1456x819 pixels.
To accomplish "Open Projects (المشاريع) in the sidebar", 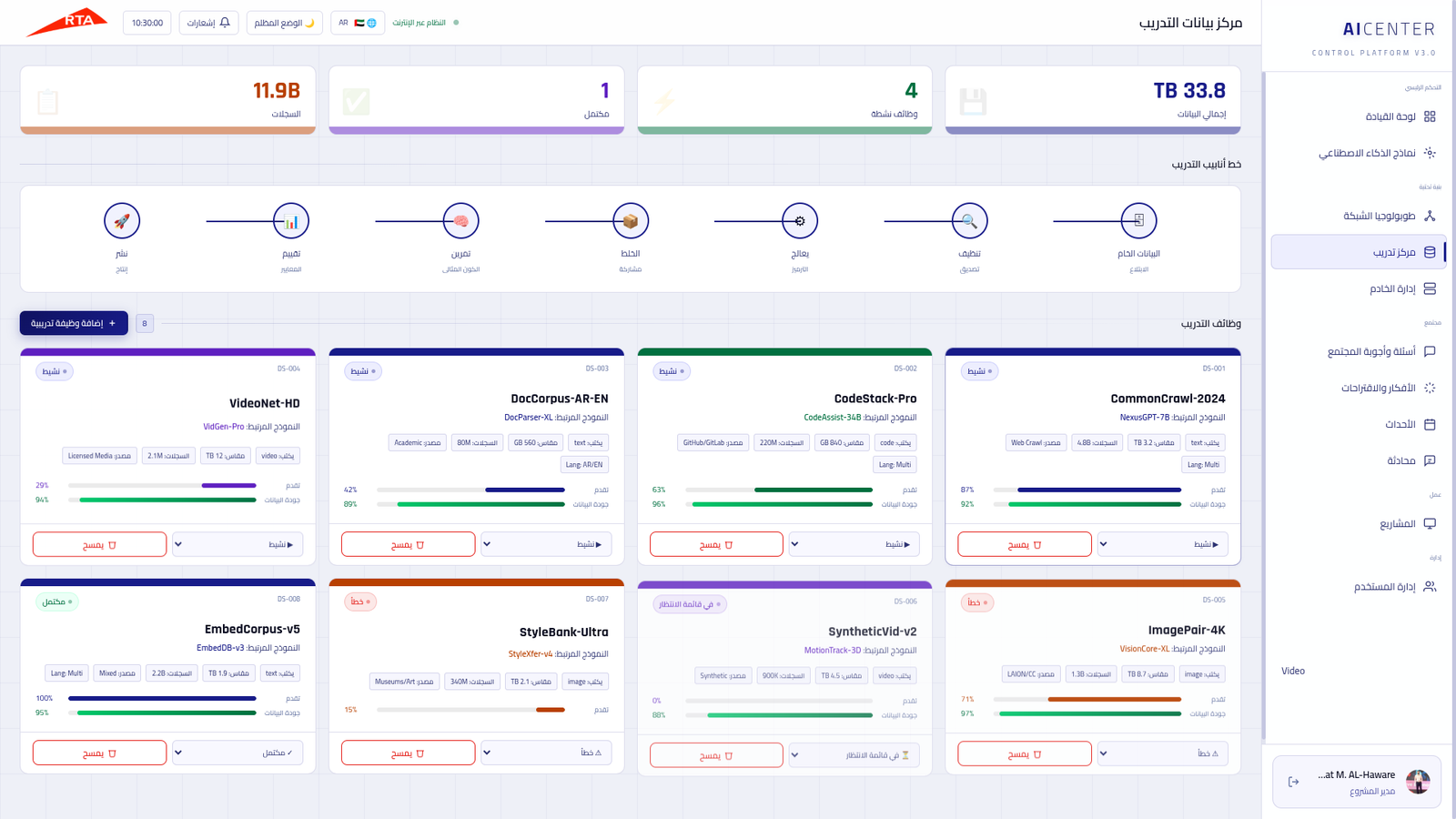I will click(x=1357, y=523).
